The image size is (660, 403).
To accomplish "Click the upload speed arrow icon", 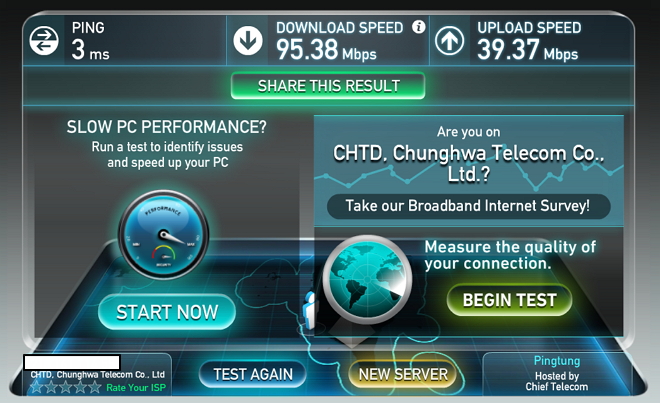I will point(449,41).
